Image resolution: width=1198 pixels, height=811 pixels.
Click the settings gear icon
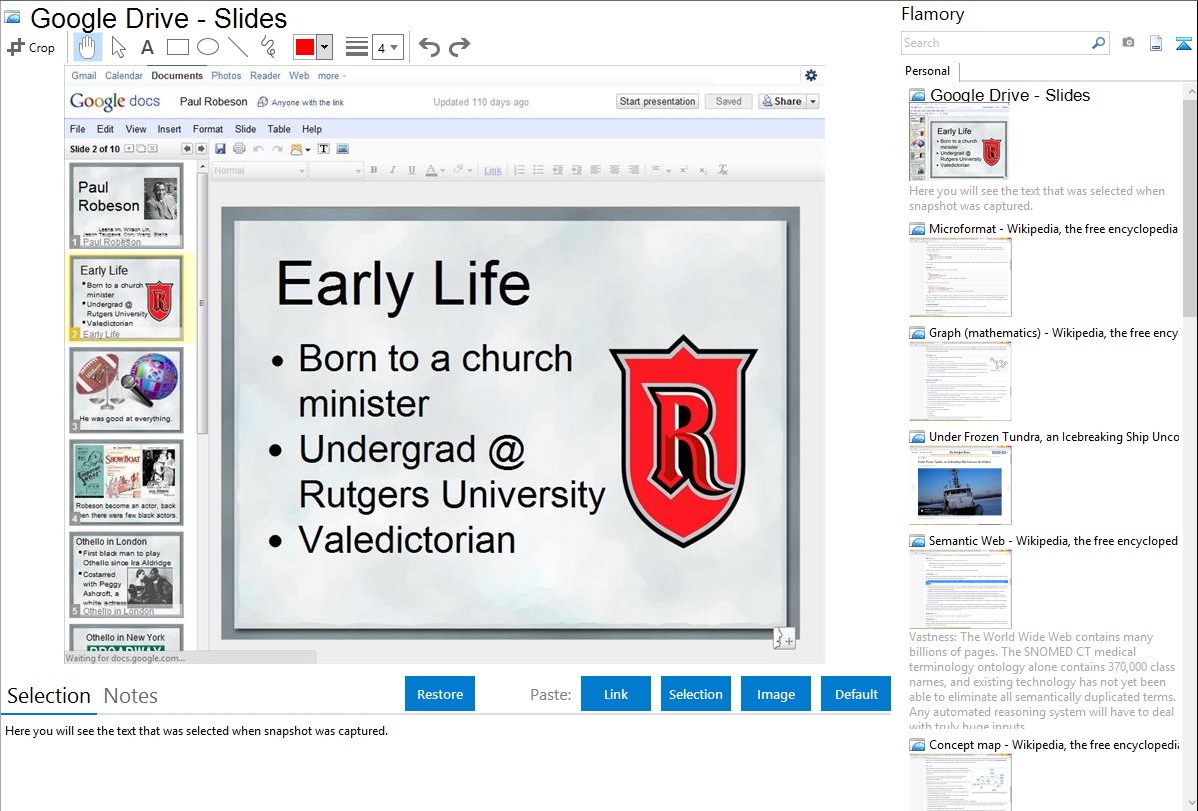(x=811, y=75)
